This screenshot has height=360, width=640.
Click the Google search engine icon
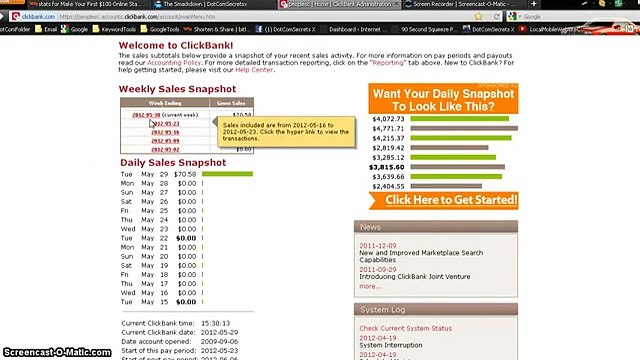click(512, 16)
